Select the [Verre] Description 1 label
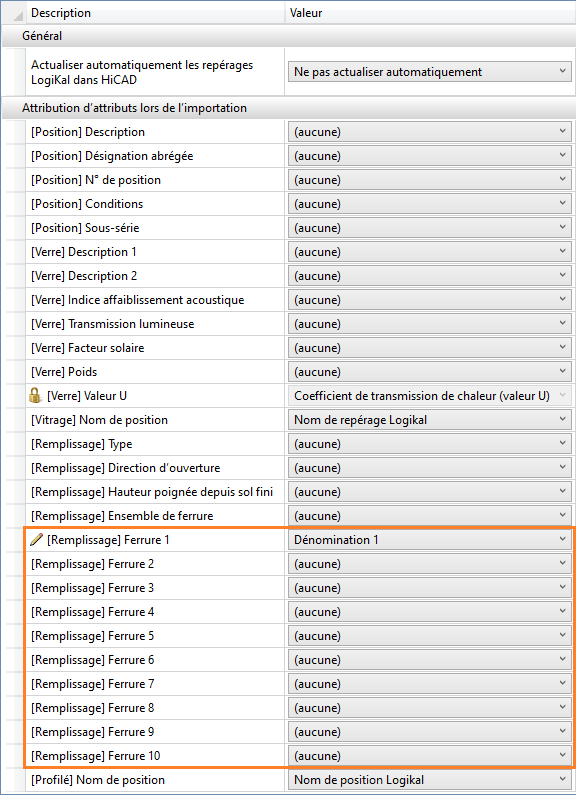The width and height of the screenshot is (576, 795). (84, 252)
